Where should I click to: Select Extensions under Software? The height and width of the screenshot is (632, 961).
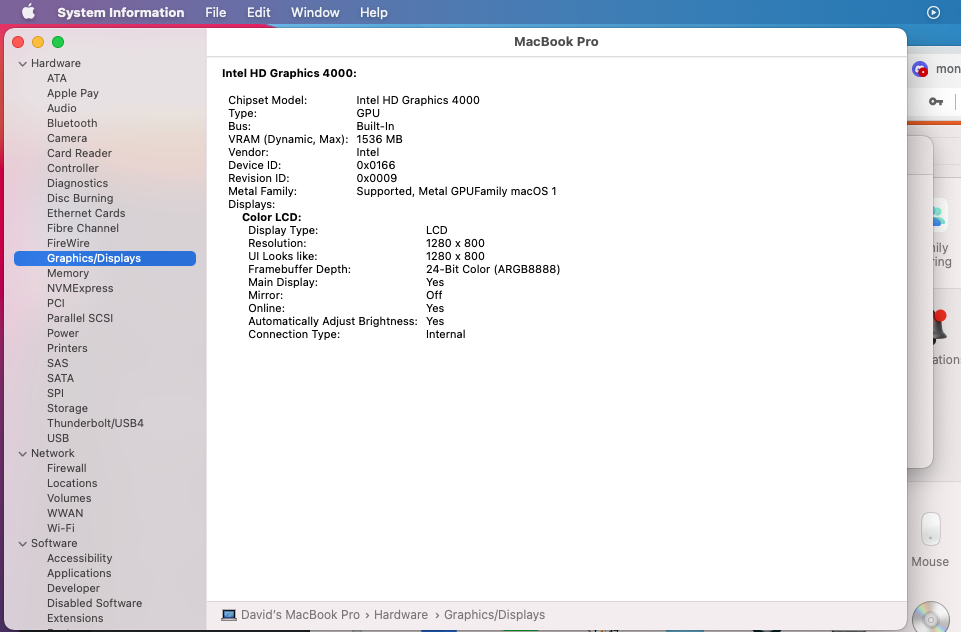[75, 619]
